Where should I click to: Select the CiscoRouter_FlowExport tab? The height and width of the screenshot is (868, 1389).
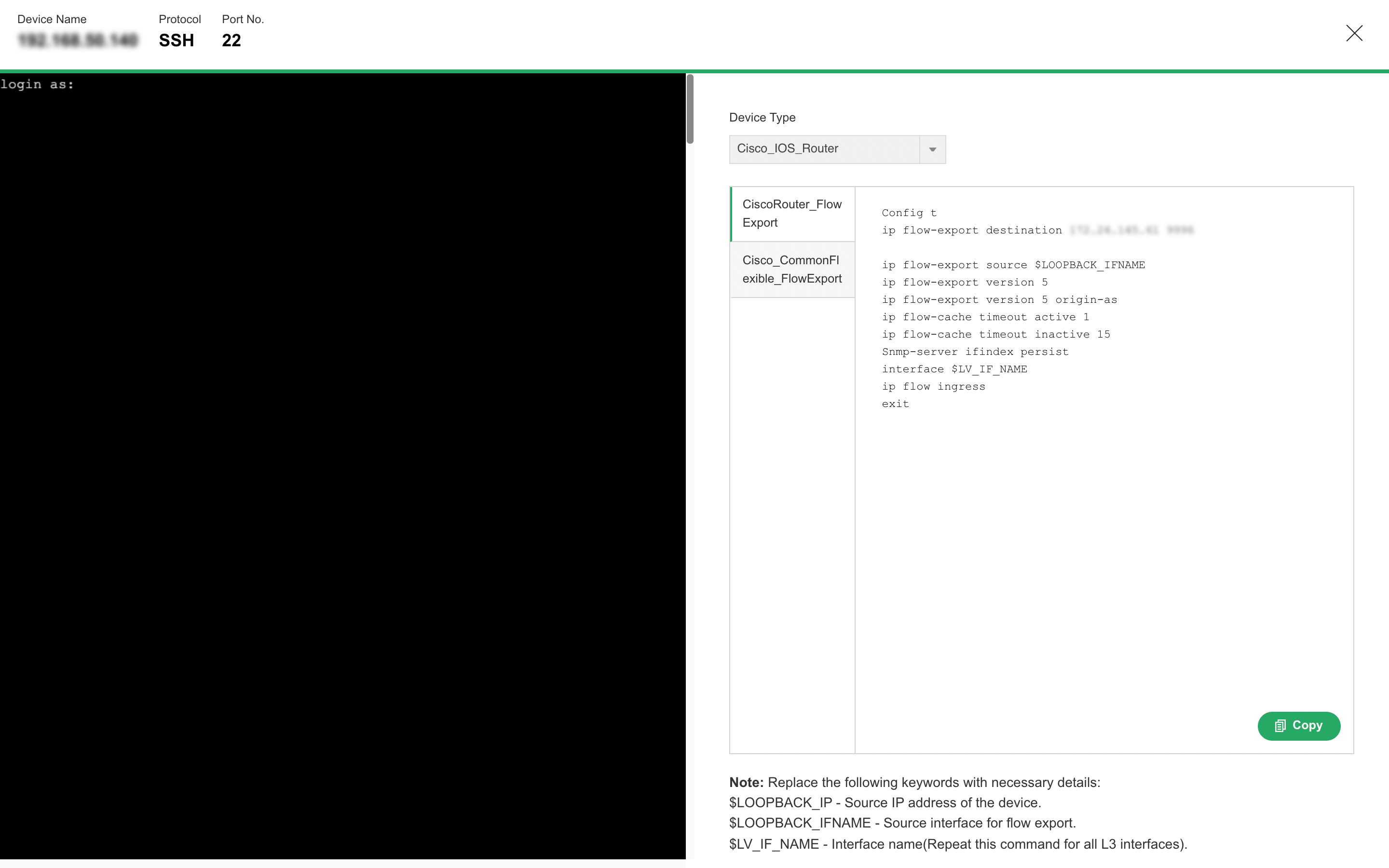pyautogui.click(x=792, y=214)
